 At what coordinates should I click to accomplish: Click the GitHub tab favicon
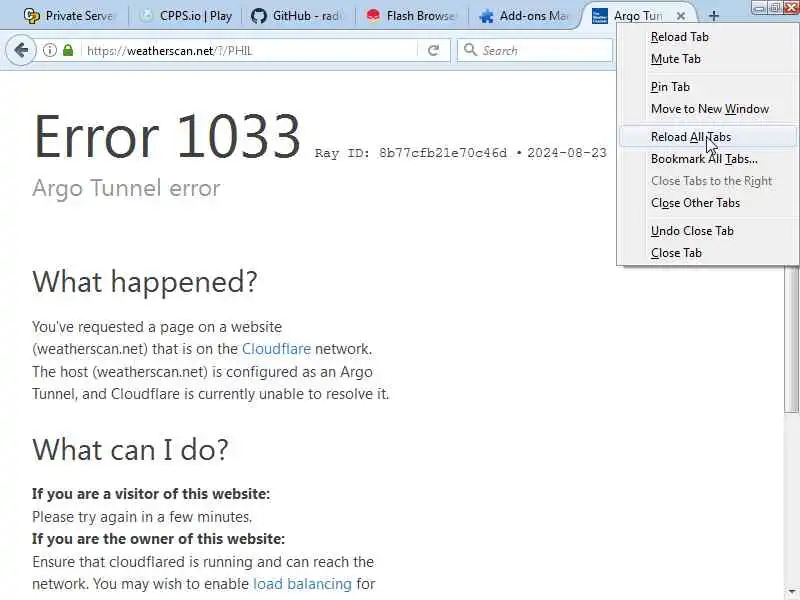259,16
